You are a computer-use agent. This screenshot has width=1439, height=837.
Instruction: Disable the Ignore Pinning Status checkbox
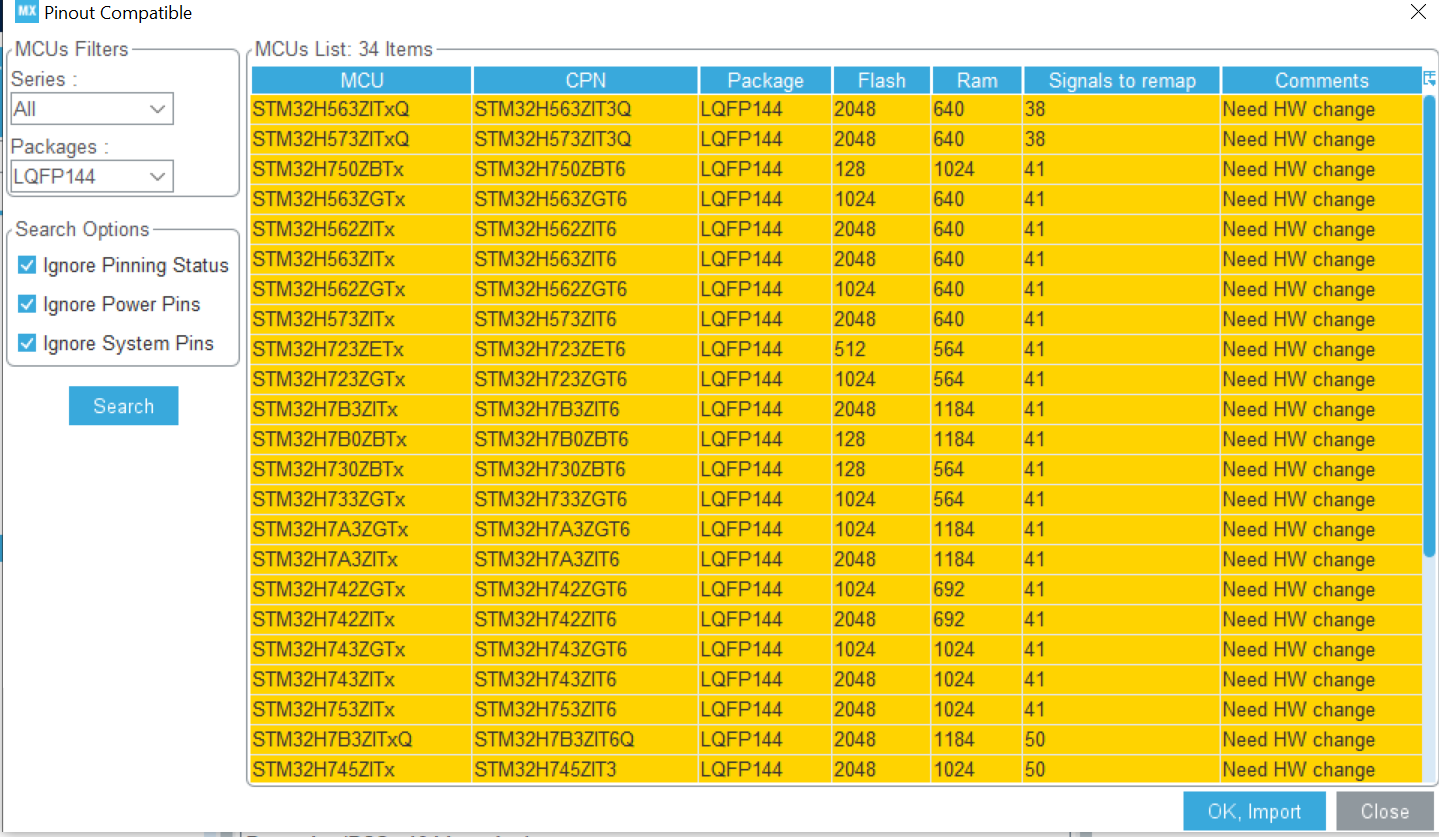pyautogui.click(x=27, y=265)
